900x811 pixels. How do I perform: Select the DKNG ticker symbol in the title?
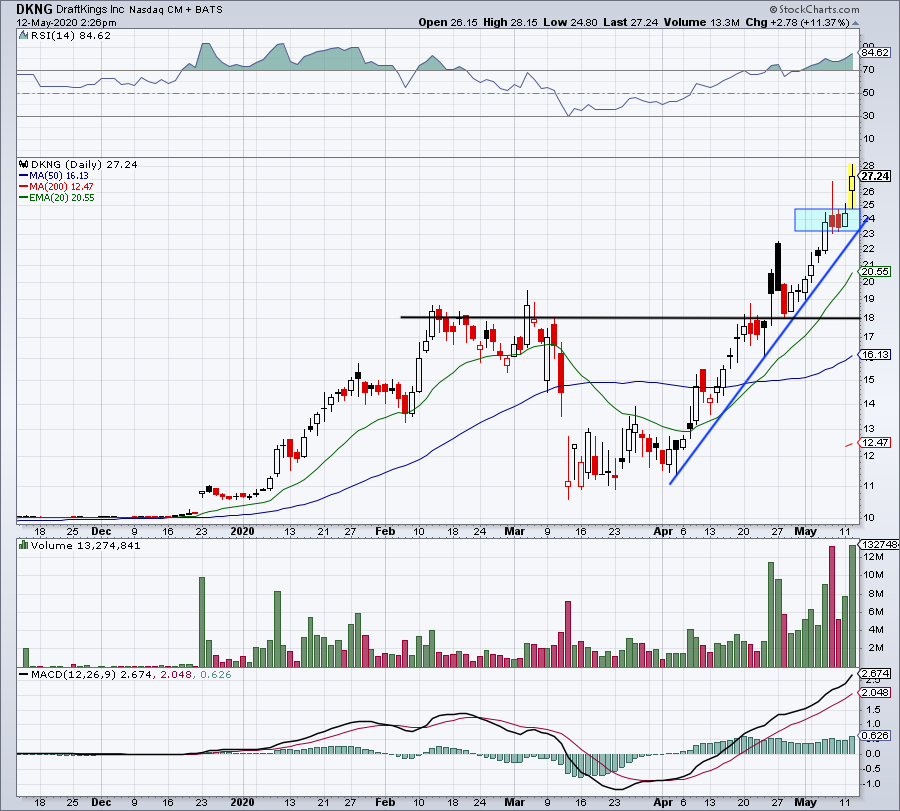coord(34,9)
